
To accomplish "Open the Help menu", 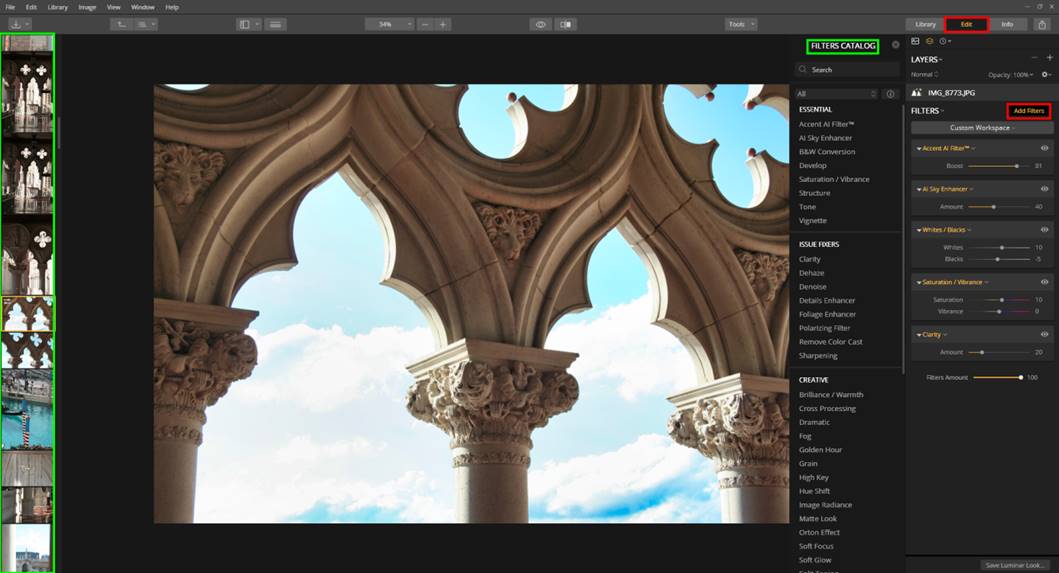I will [172, 7].
